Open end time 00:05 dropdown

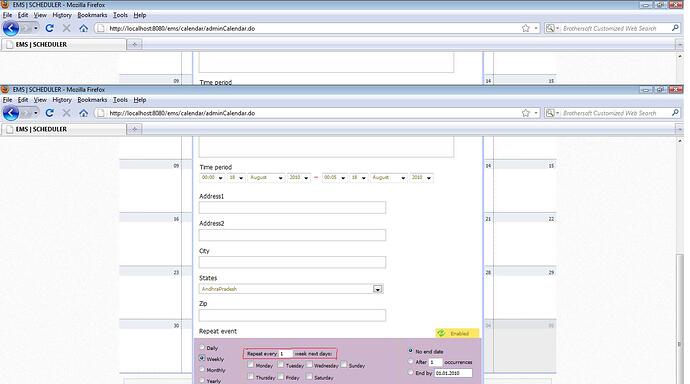[x=334, y=177]
